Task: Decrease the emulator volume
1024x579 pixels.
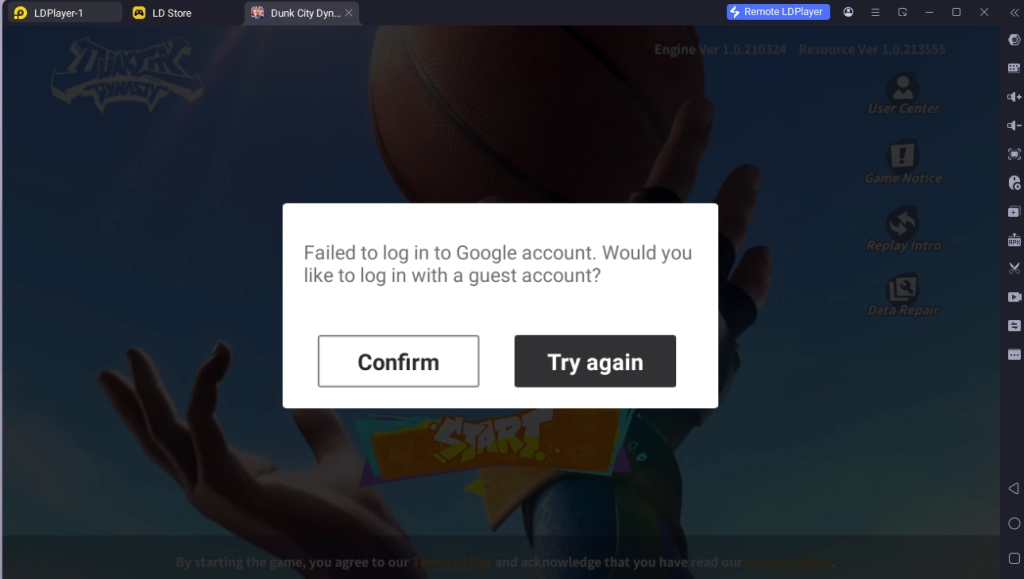Action: pyautogui.click(x=1014, y=126)
